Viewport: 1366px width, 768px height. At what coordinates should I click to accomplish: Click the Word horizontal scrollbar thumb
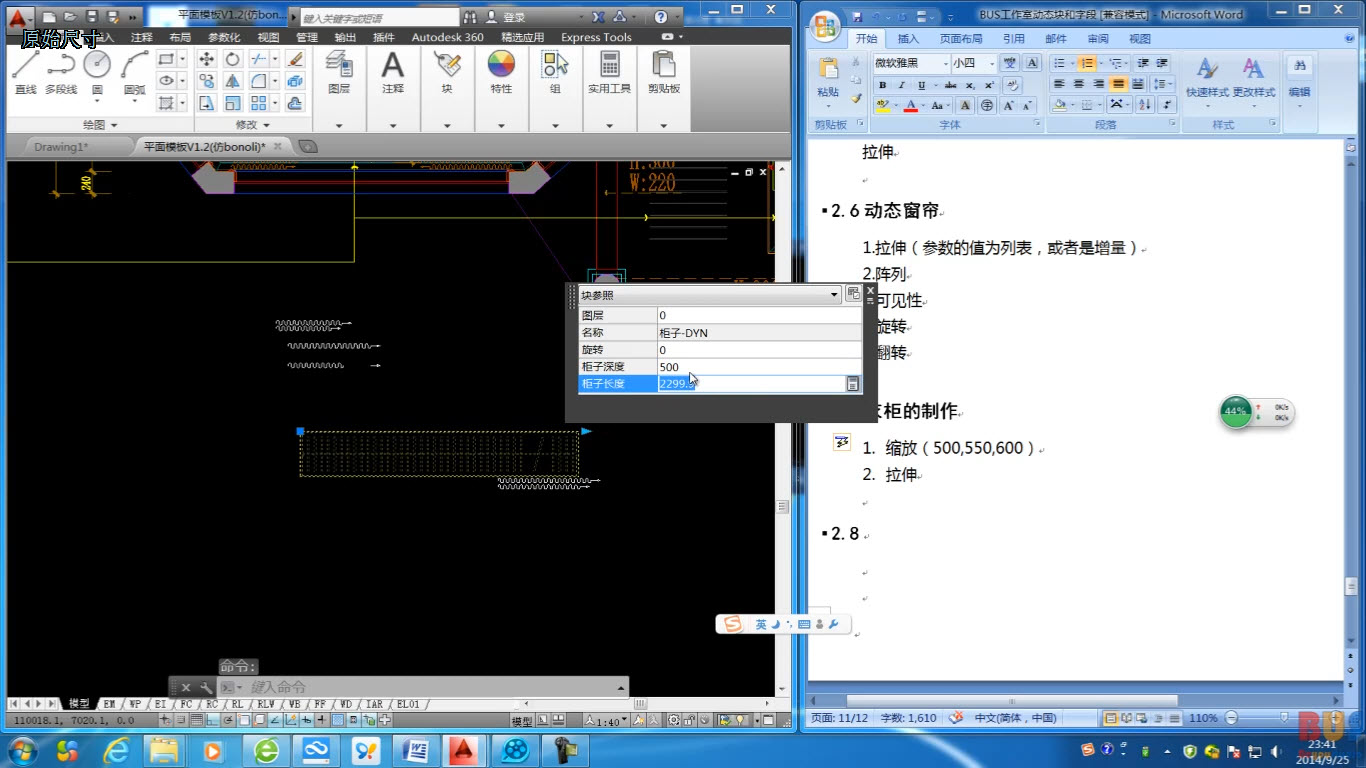[1012, 701]
